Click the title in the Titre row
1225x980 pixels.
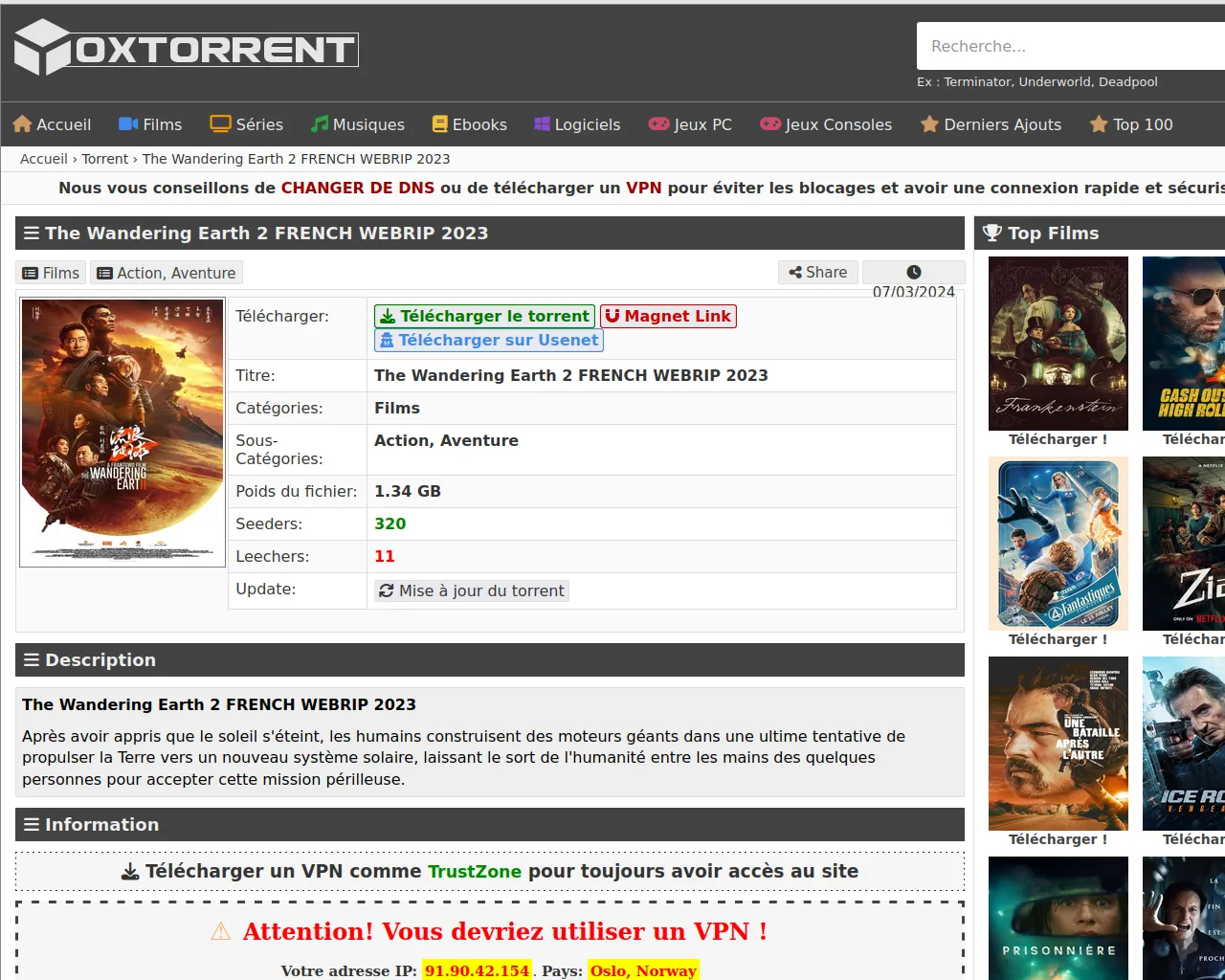[x=571, y=375]
